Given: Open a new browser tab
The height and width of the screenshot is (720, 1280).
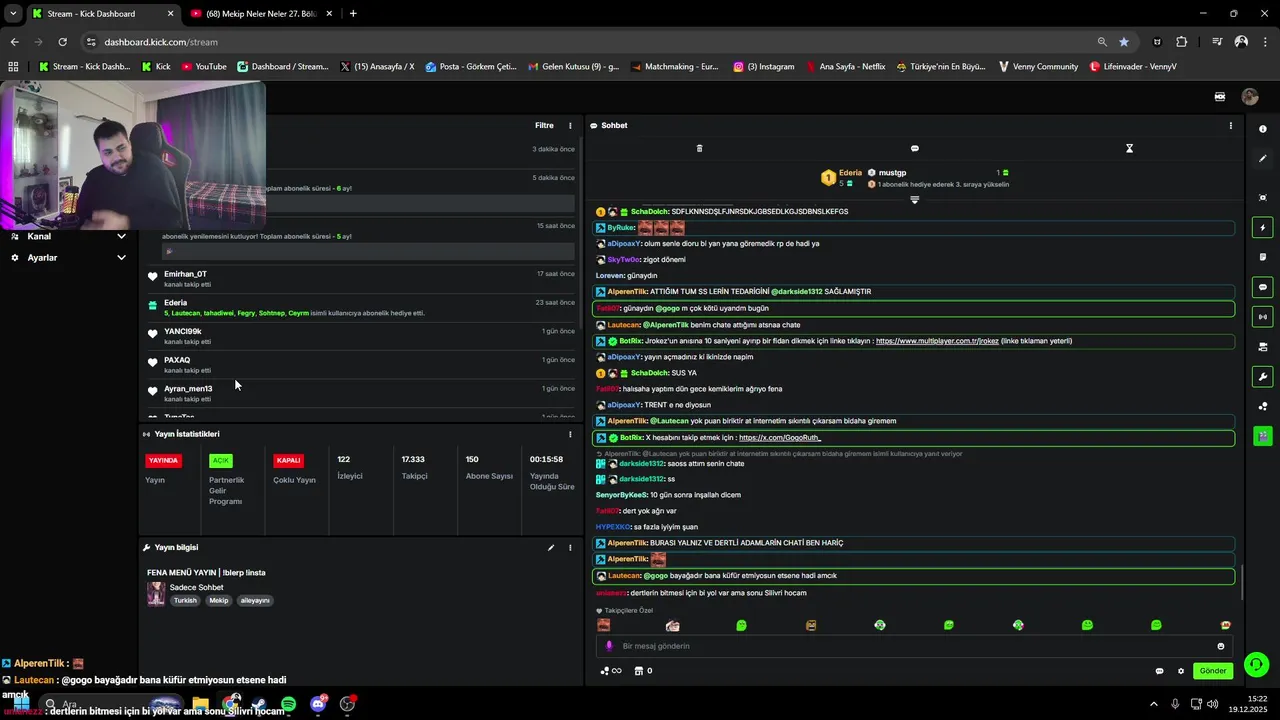Looking at the screenshot, I should [353, 14].
